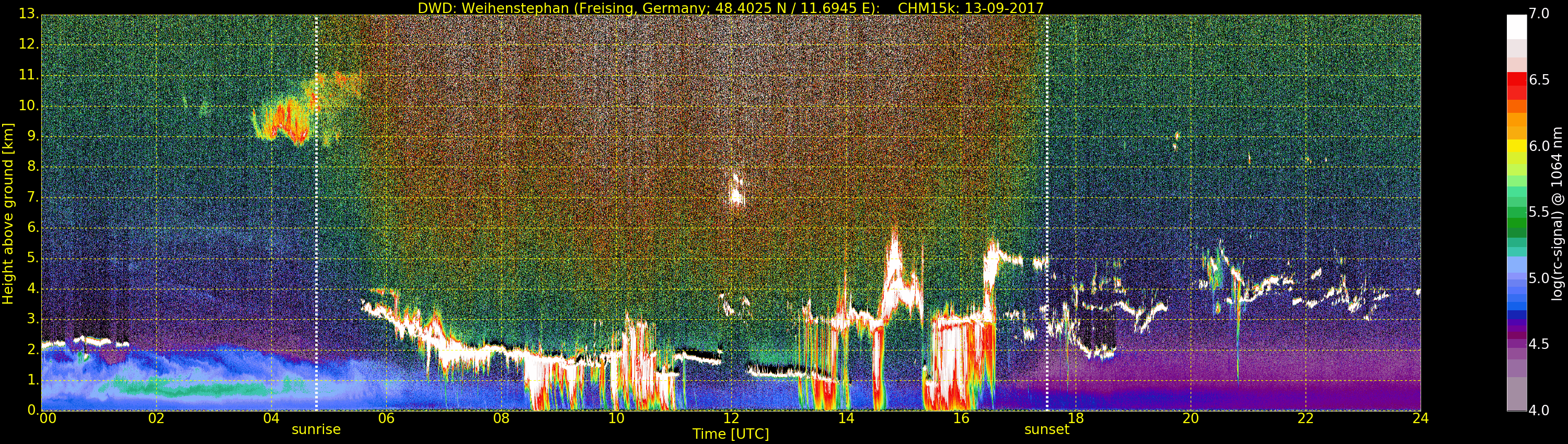1568x444 pixels.
Task: Click the "02" time axis tick label
Action: click(x=156, y=418)
